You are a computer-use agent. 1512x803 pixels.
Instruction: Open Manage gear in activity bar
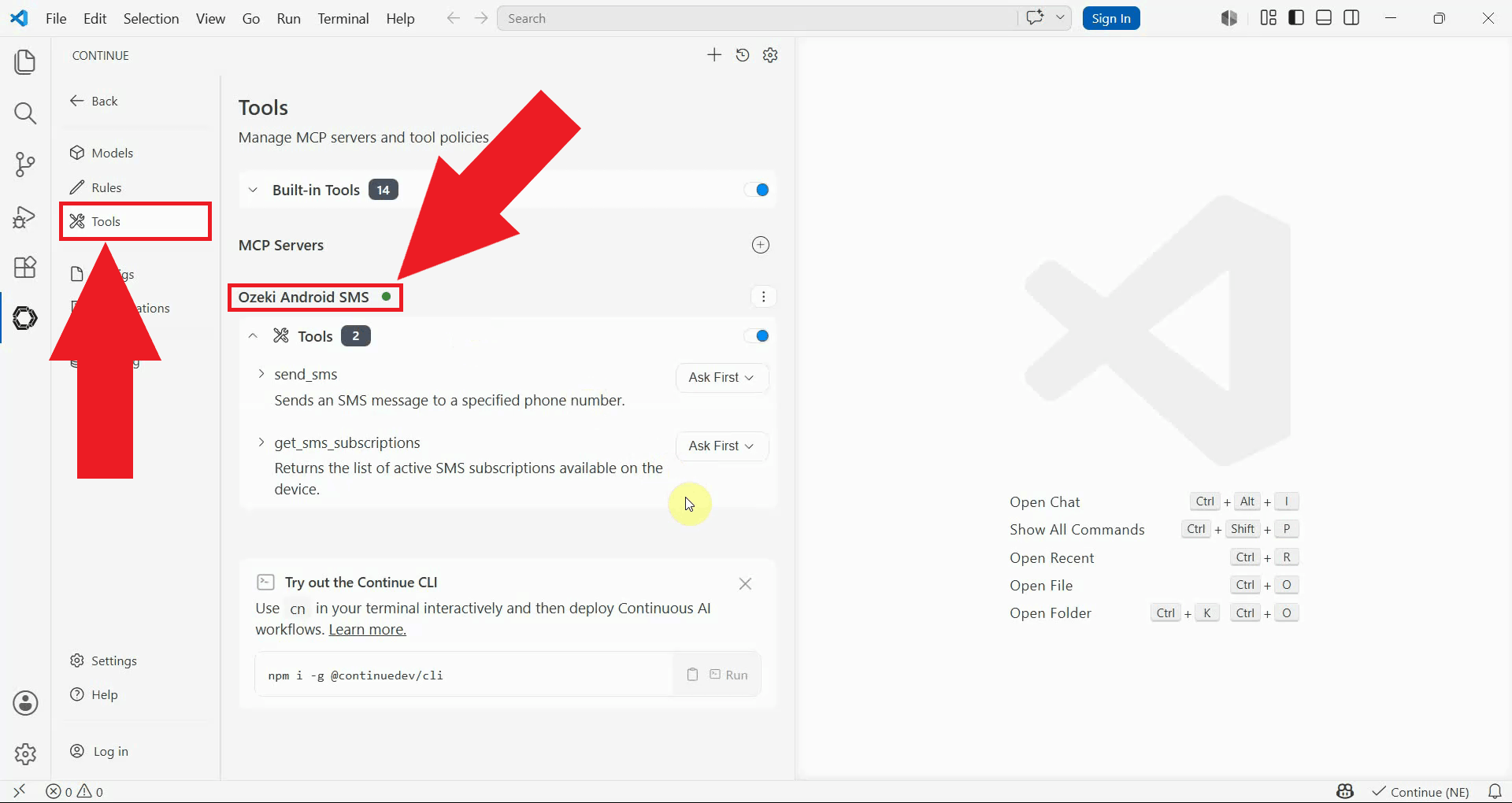[x=25, y=753]
